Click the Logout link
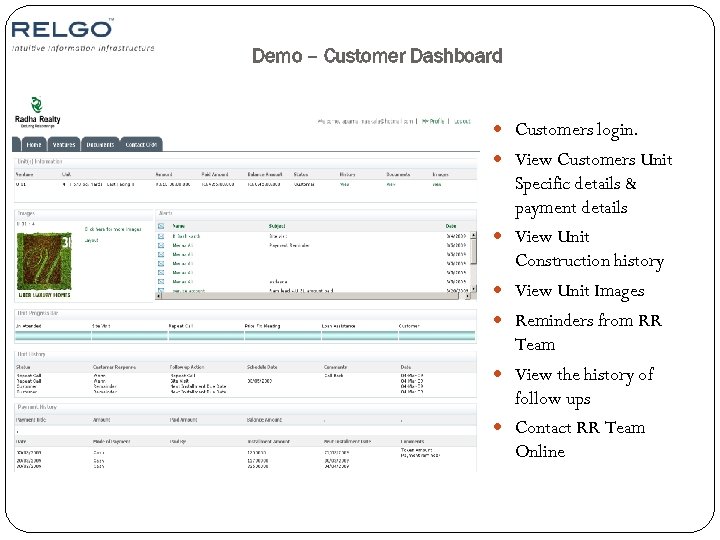720x540 pixels. click(462, 121)
